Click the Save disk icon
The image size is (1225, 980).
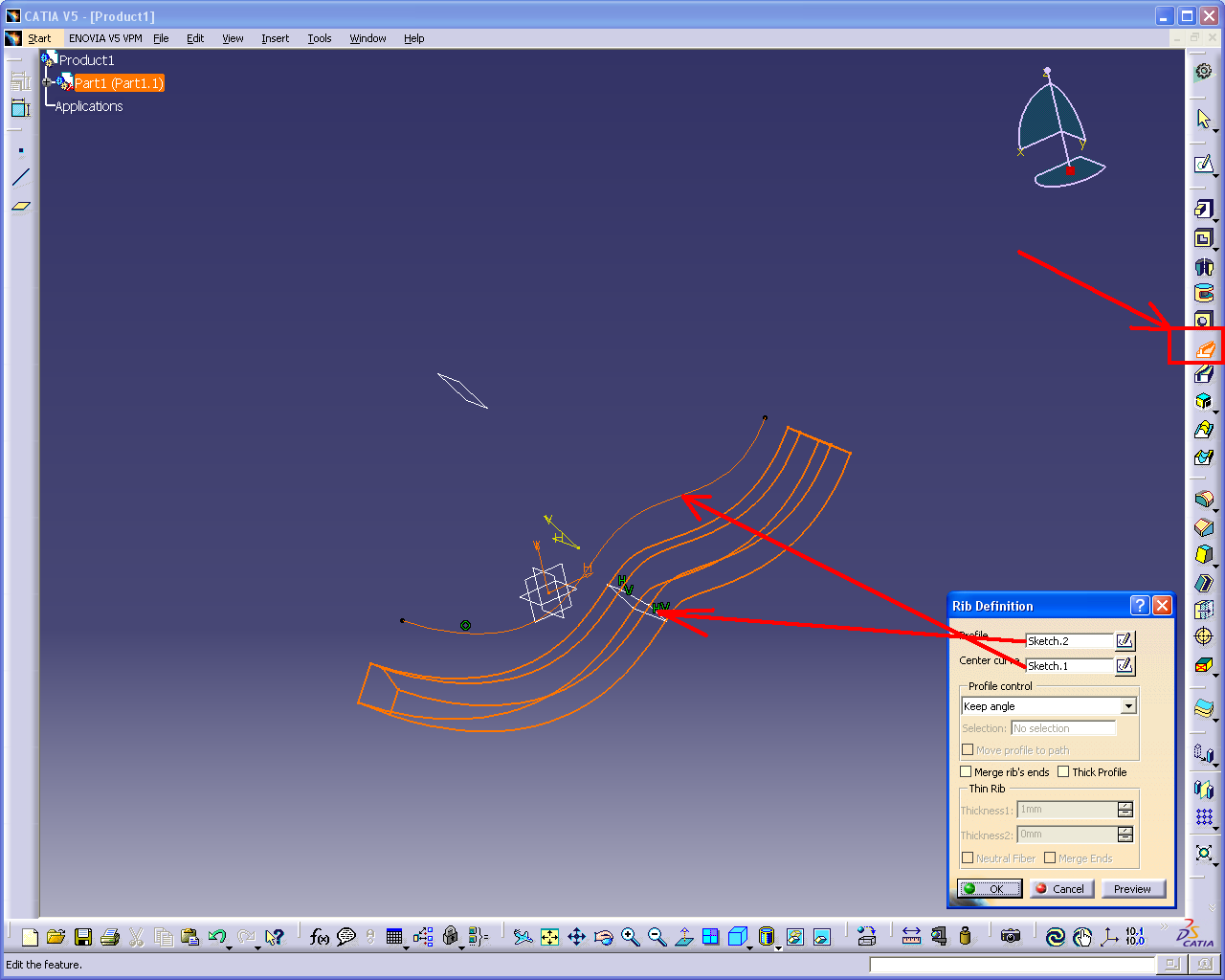tap(83, 937)
